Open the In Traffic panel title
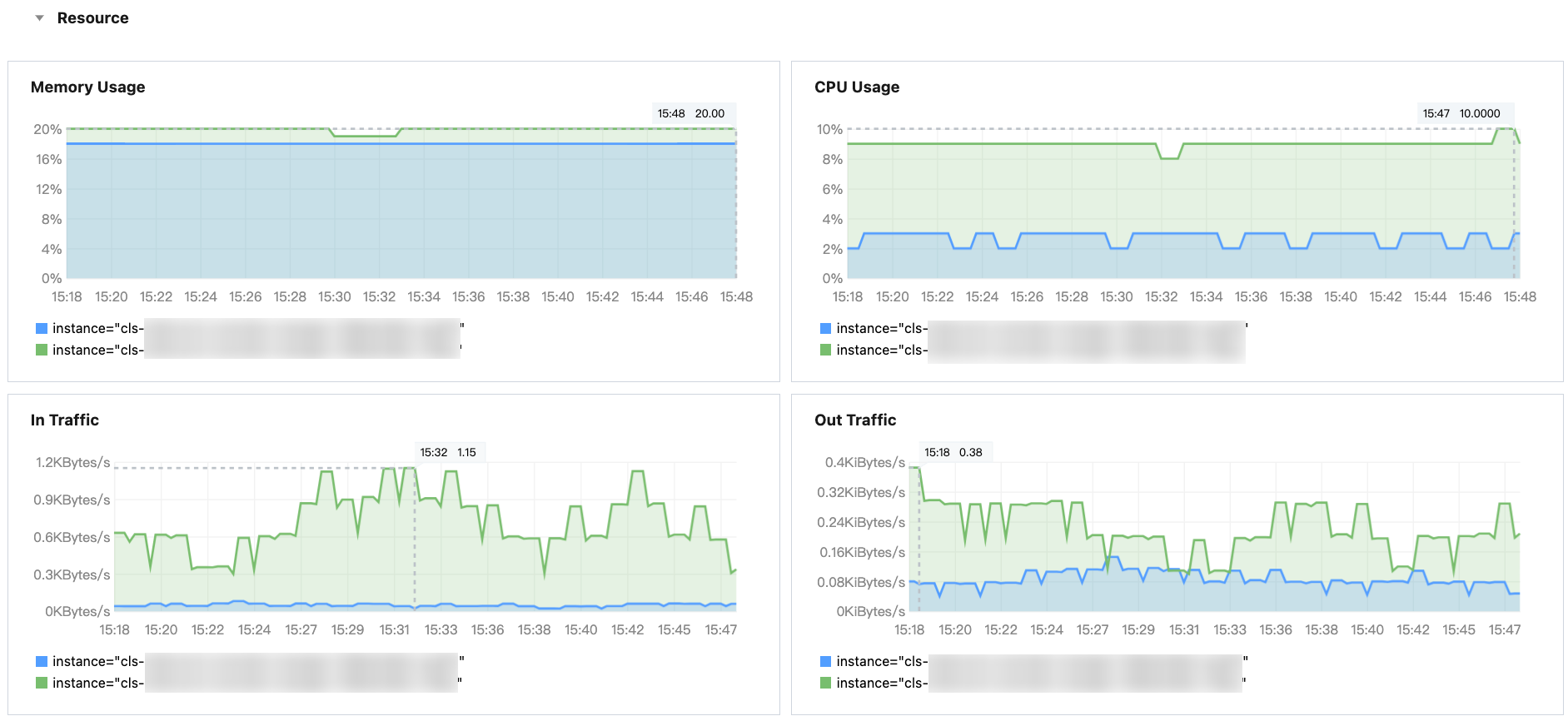Viewport: 1568px width, 716px height. [x=64, y=420]
